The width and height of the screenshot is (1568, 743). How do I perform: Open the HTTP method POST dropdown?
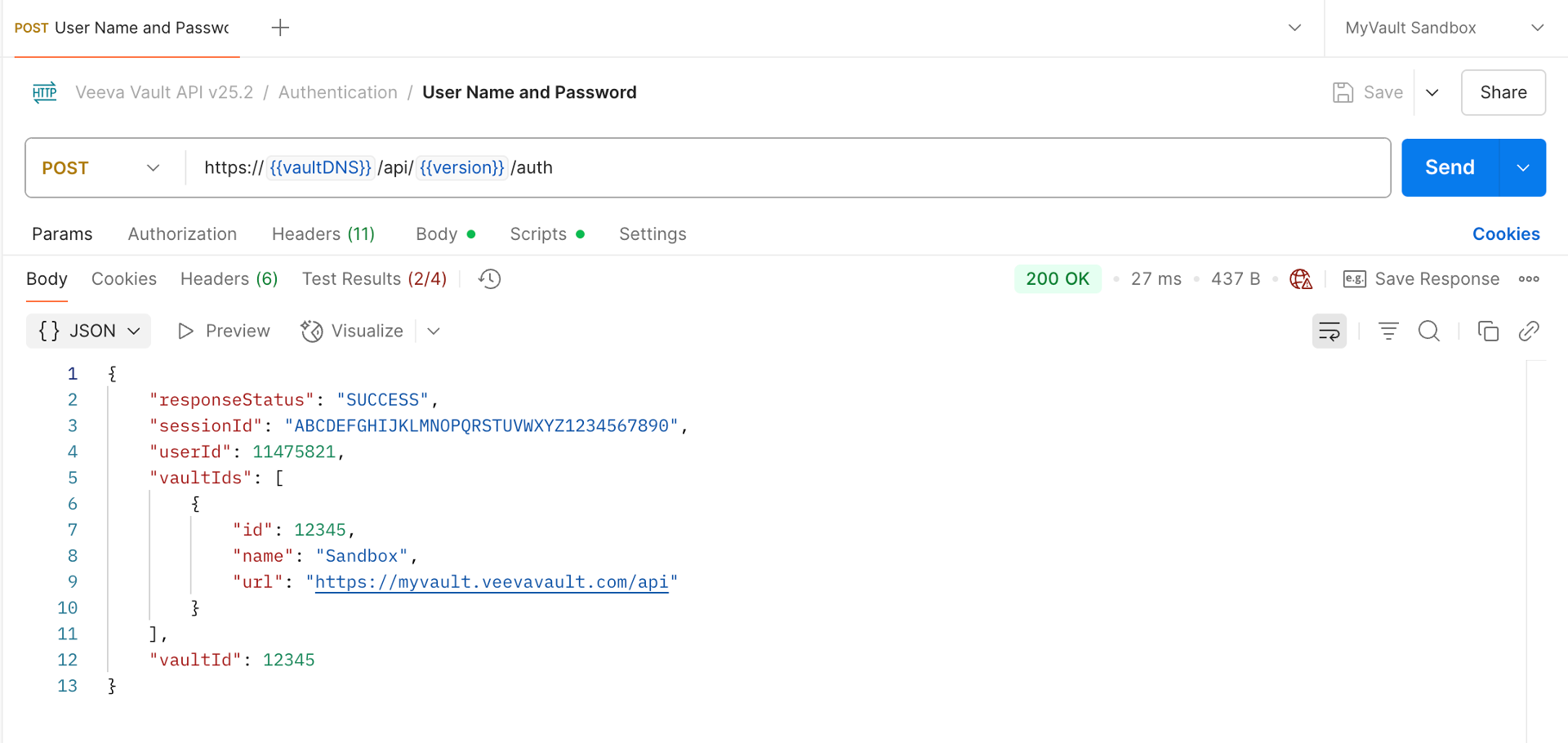point(101,168)
